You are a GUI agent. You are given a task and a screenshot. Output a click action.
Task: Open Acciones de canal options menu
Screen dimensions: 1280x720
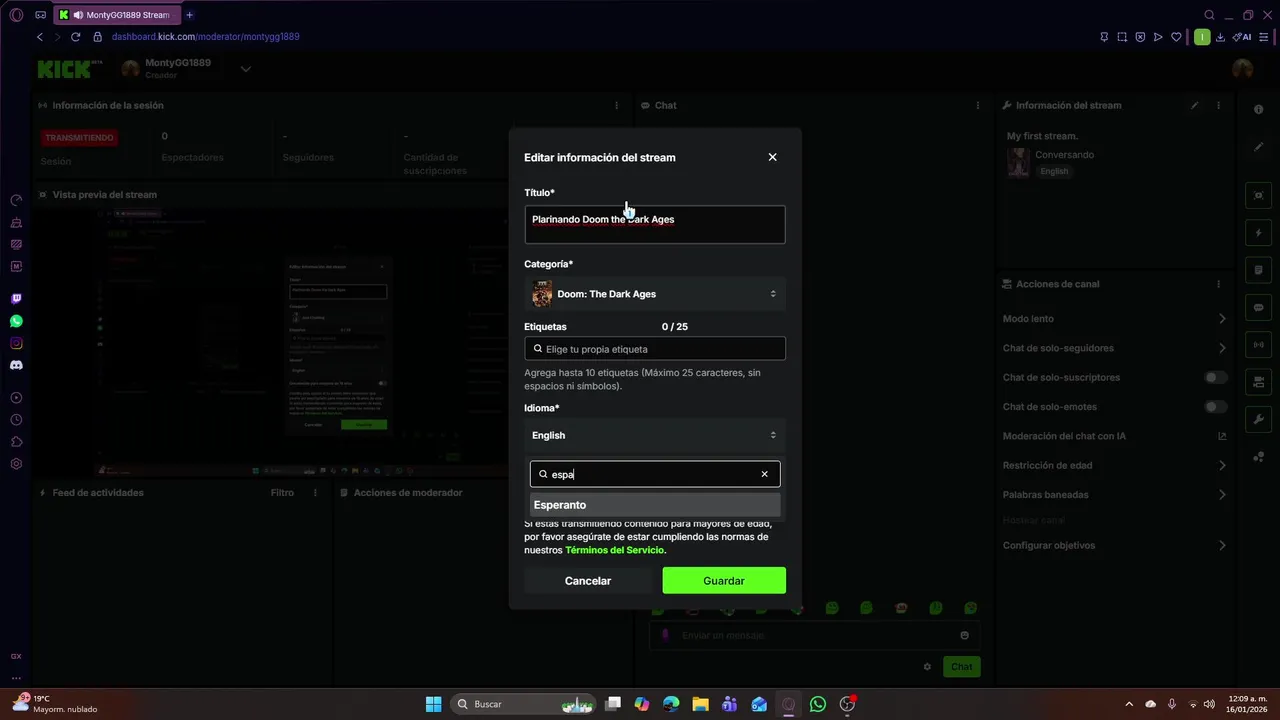1218,284
